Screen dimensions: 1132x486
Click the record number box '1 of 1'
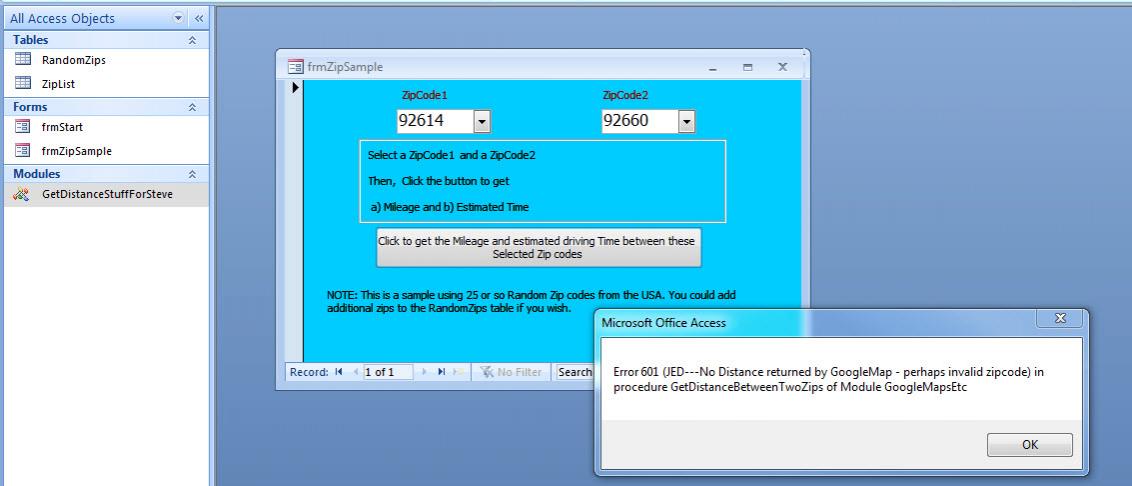coord(388,372)
